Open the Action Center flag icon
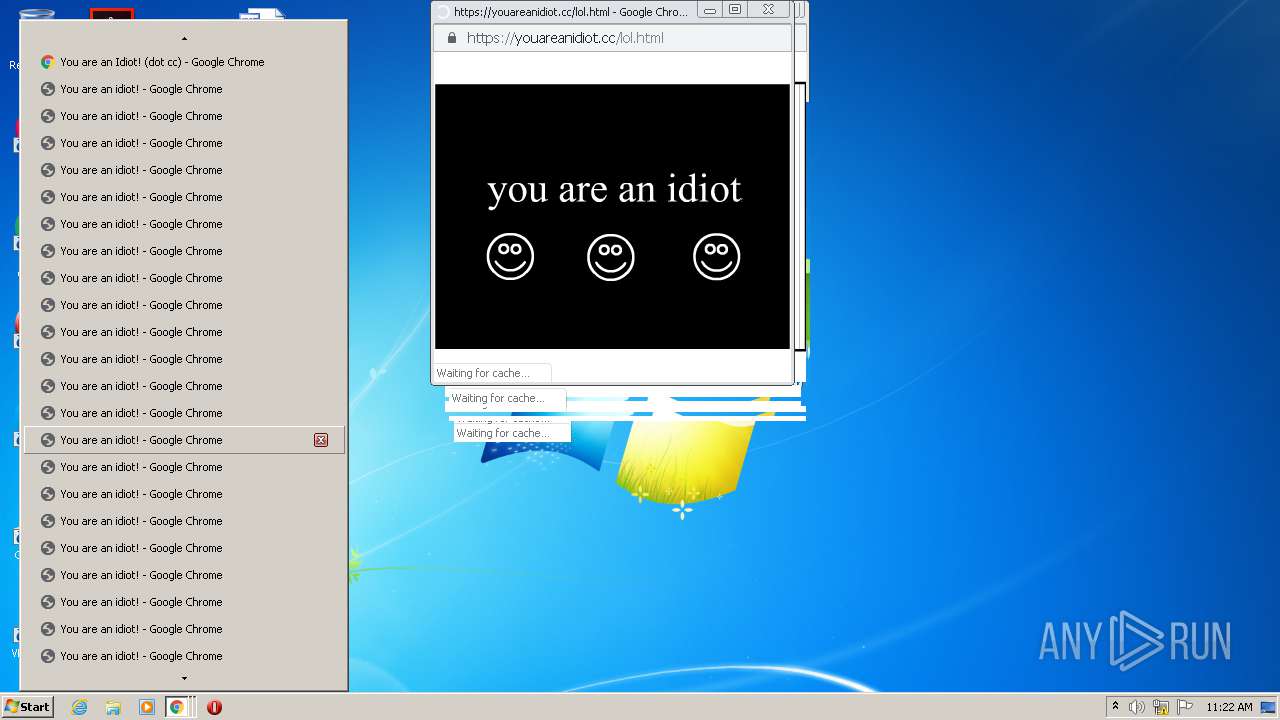 pyautogui.click(x=1185, y=707)
